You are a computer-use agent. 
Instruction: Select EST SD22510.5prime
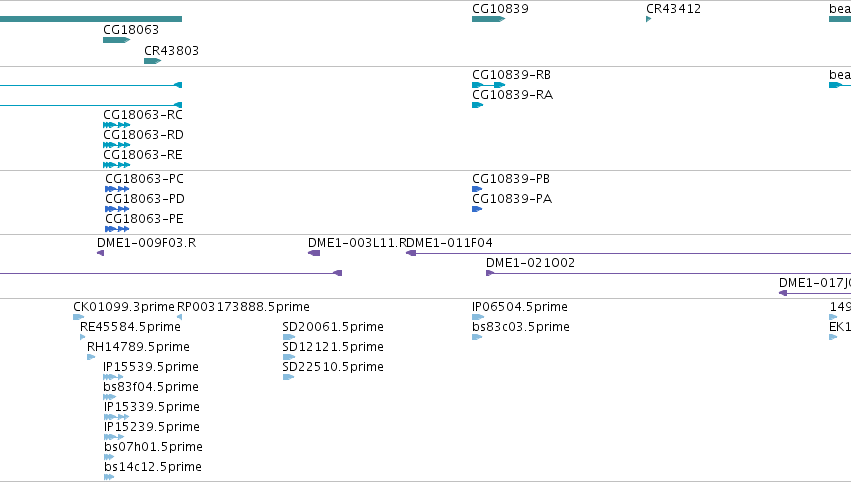pos(333,367)
